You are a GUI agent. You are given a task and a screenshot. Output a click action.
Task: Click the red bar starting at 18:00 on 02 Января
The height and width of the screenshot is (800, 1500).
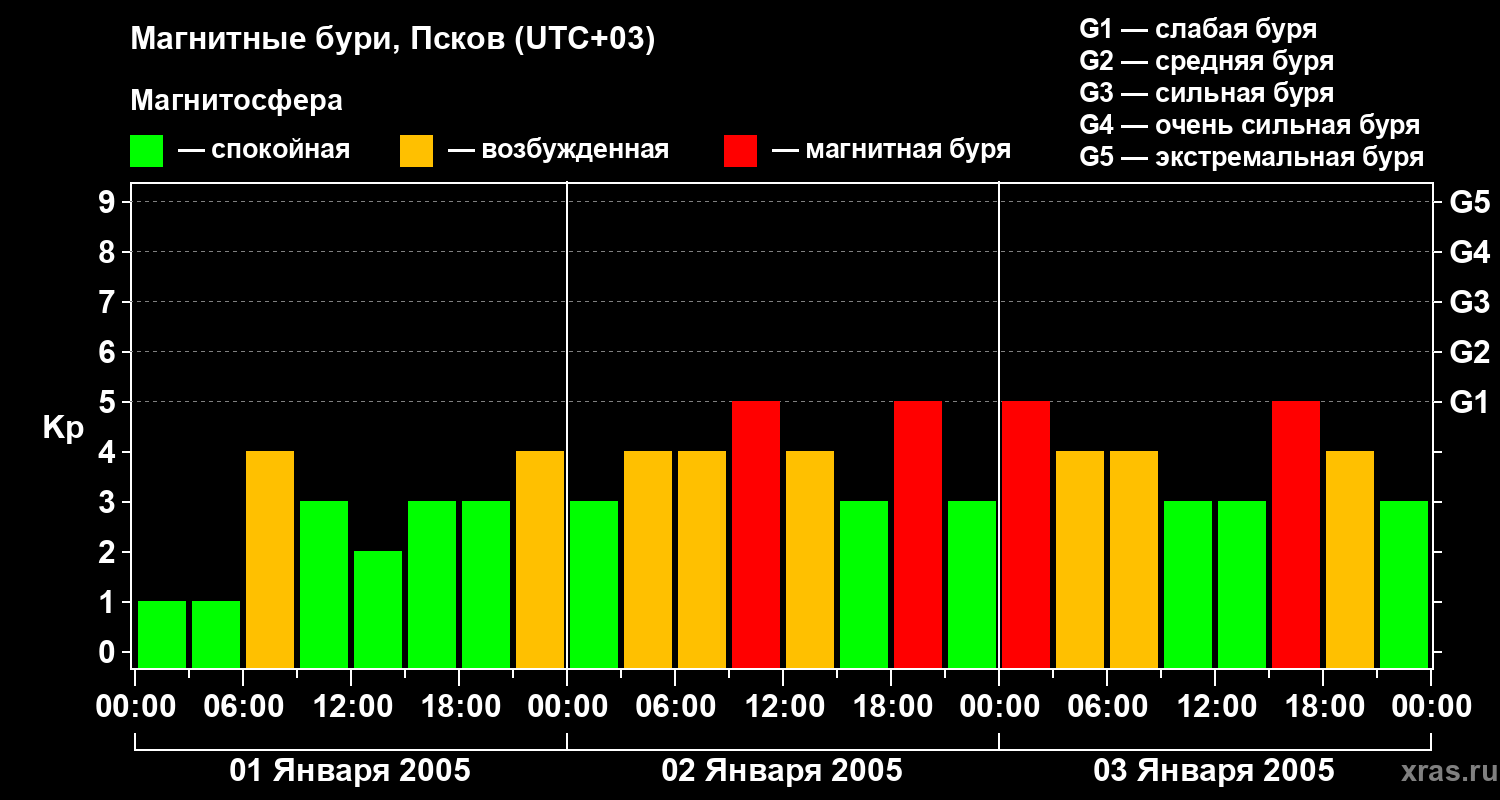pos(918,533)
